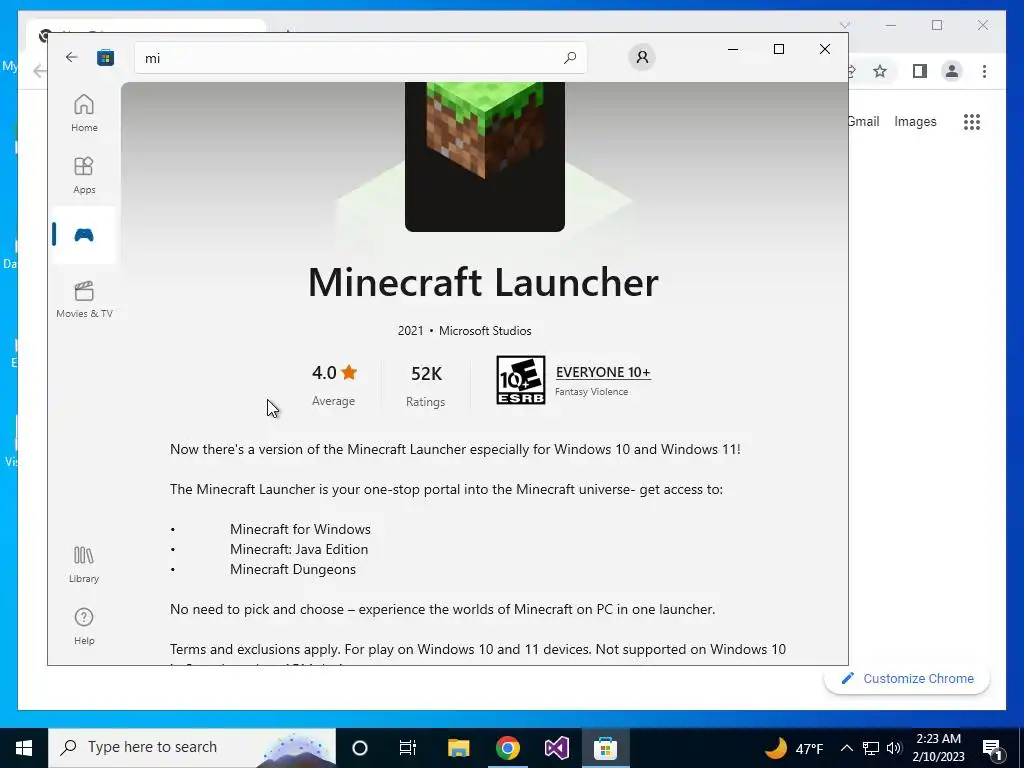Open the Store user account icon
Screen dimensions: 1024x768
[x=642, y=57]
